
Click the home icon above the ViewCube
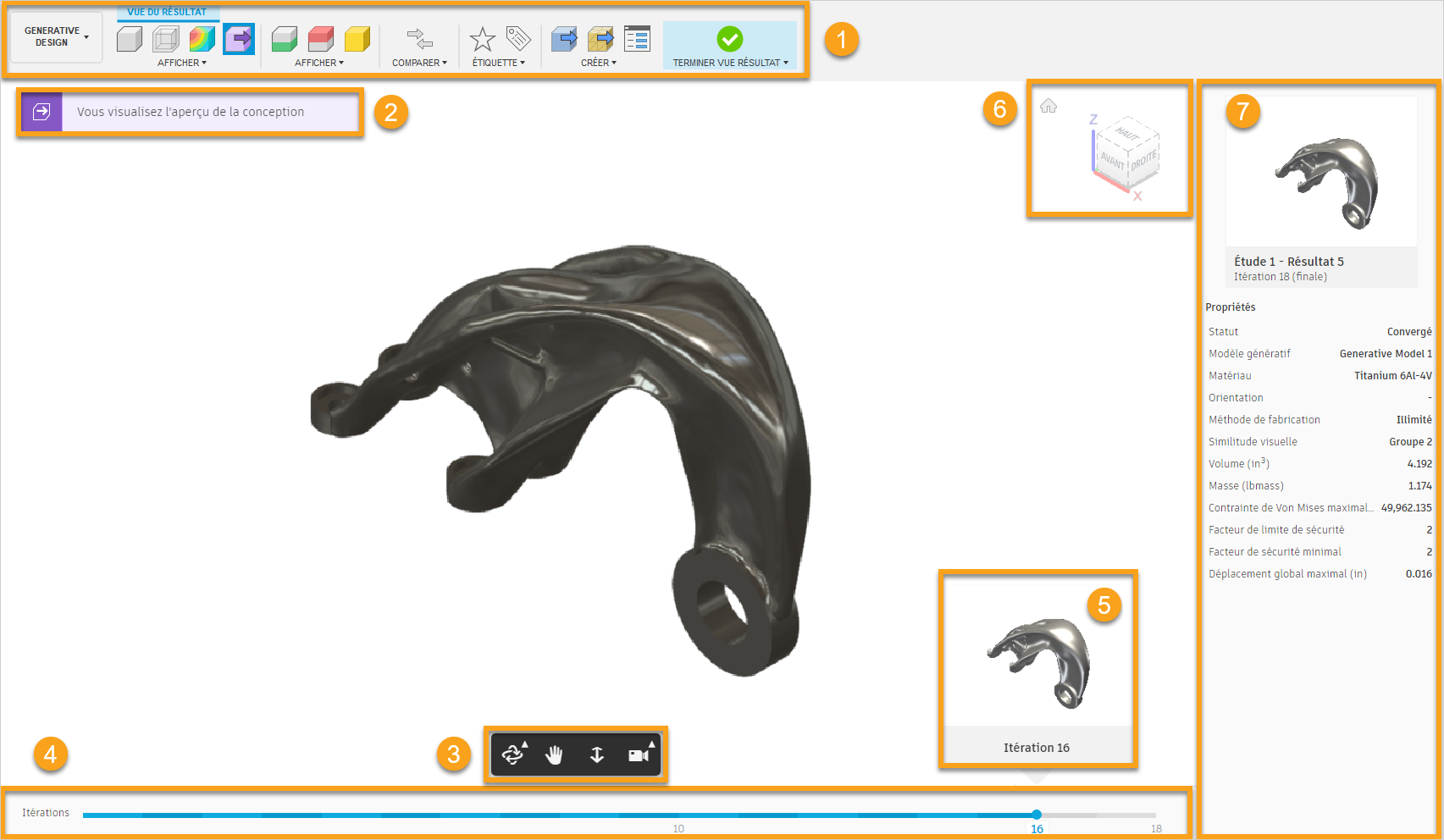(x=1048, y=104)
